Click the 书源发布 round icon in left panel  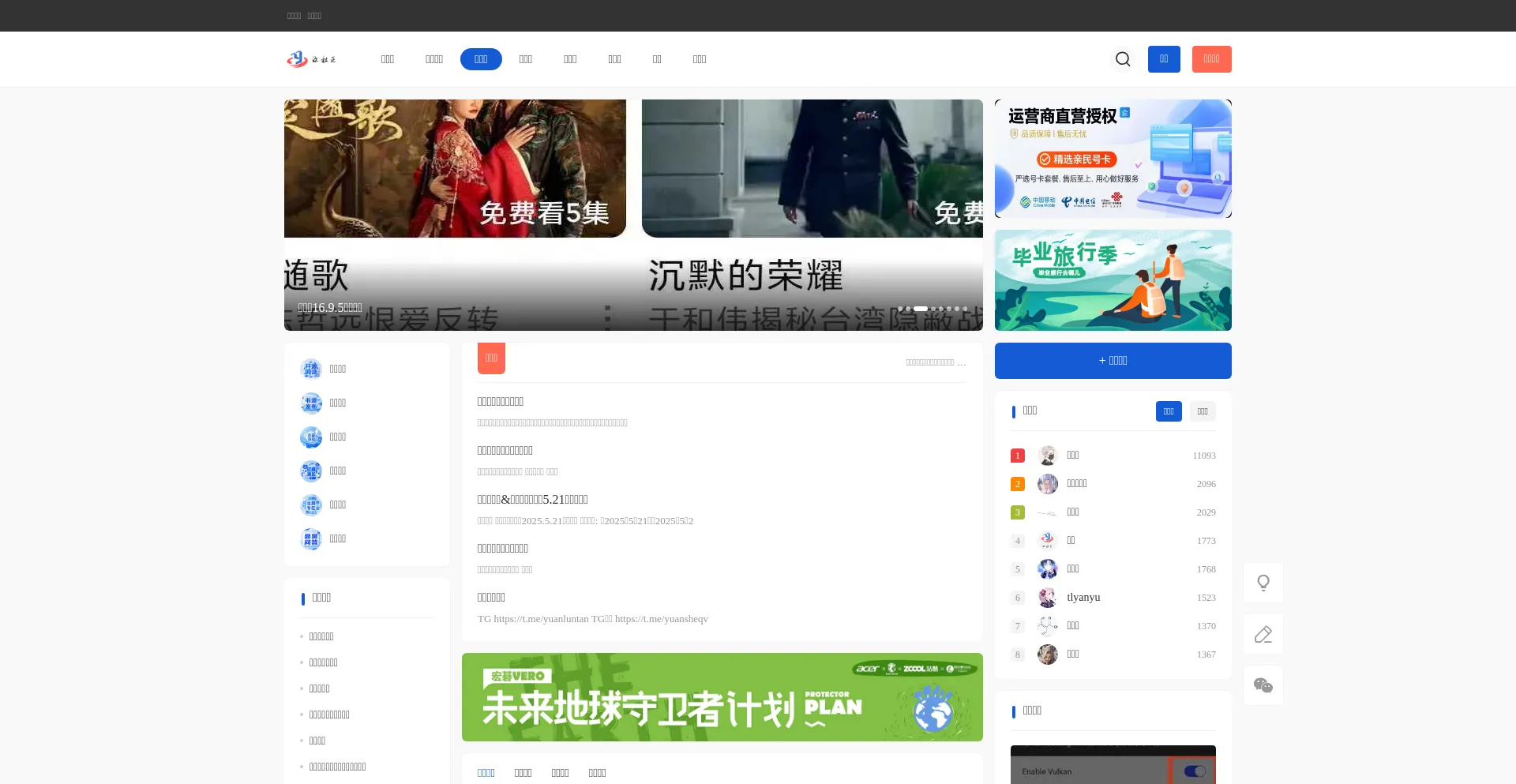point(311,403)
